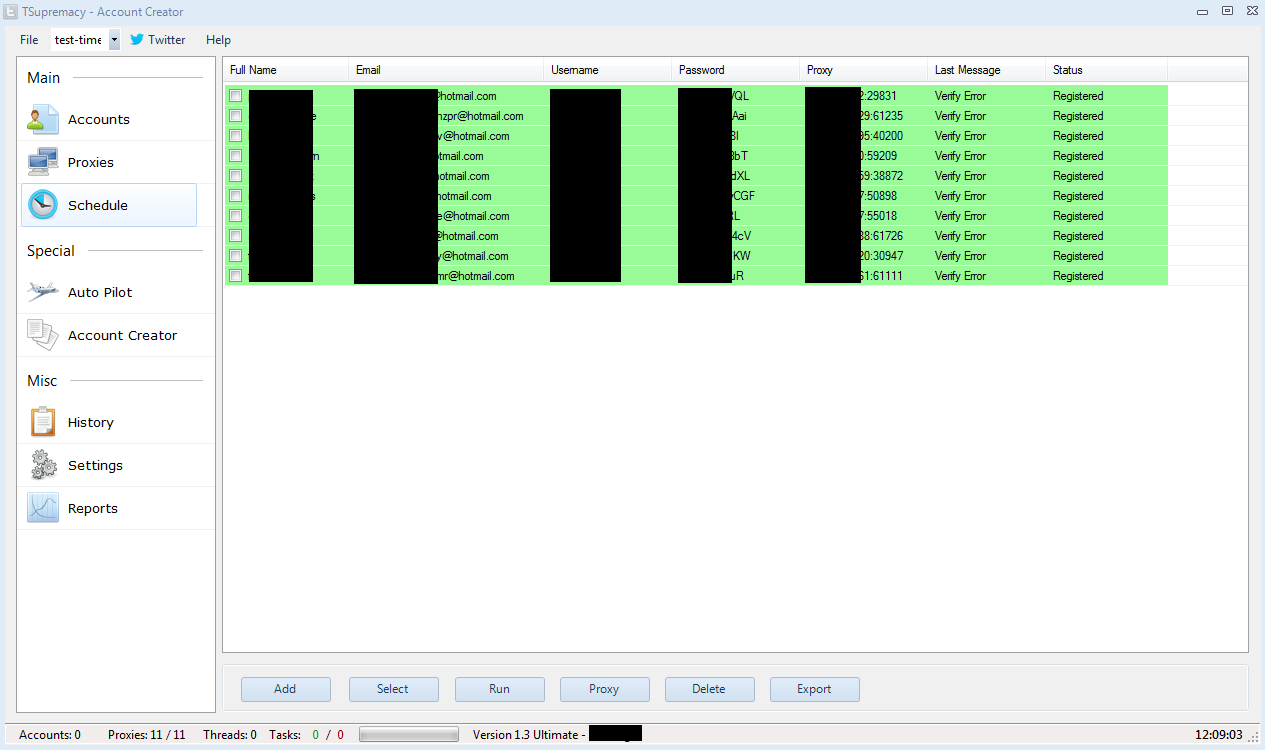This screenshot has width=1265, height=750.
Task: Click the 'Proxies: 11 / 11' status text
Action: pos(147,735)
